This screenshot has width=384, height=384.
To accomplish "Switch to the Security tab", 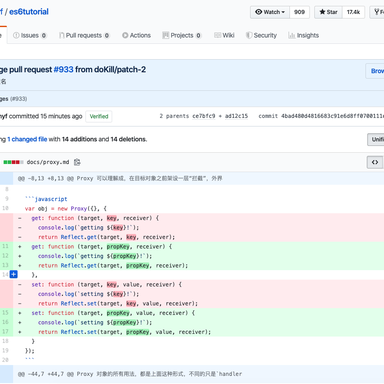I will click(x=261, y=35).
